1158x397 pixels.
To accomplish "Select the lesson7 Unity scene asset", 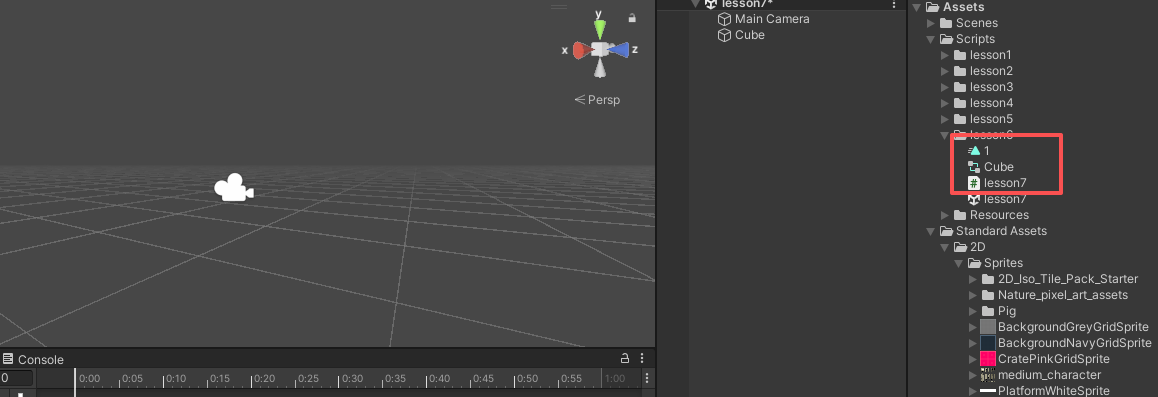I will coord(997,199).
